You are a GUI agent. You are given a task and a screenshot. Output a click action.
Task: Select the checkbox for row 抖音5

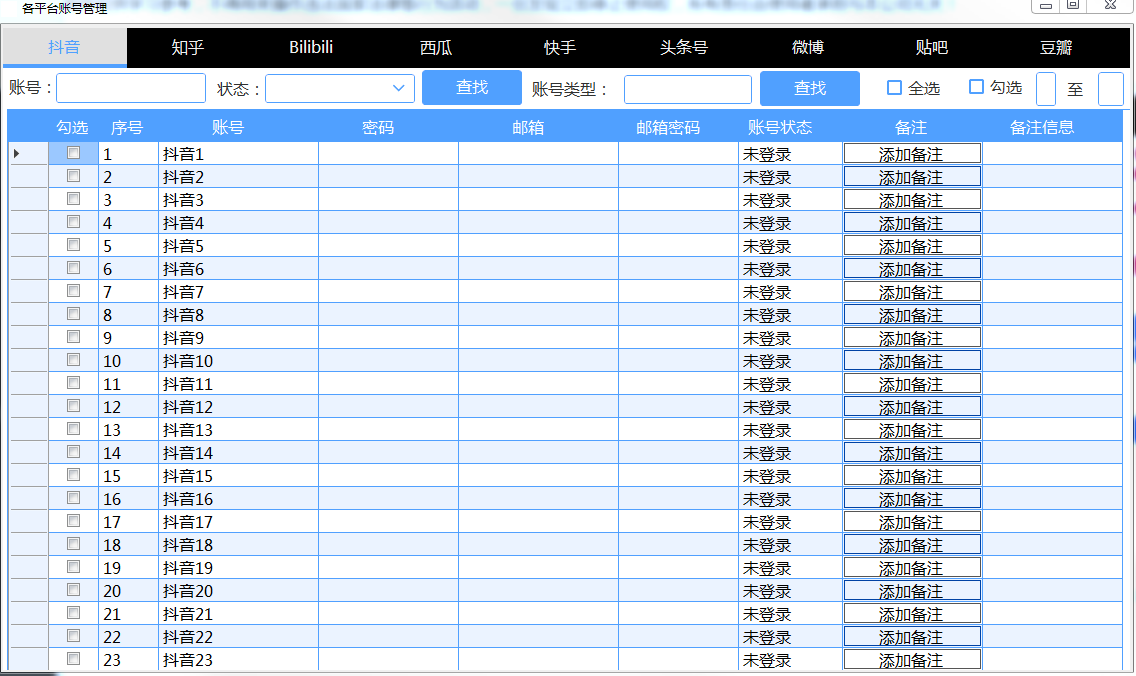click(x=73, y=245)
